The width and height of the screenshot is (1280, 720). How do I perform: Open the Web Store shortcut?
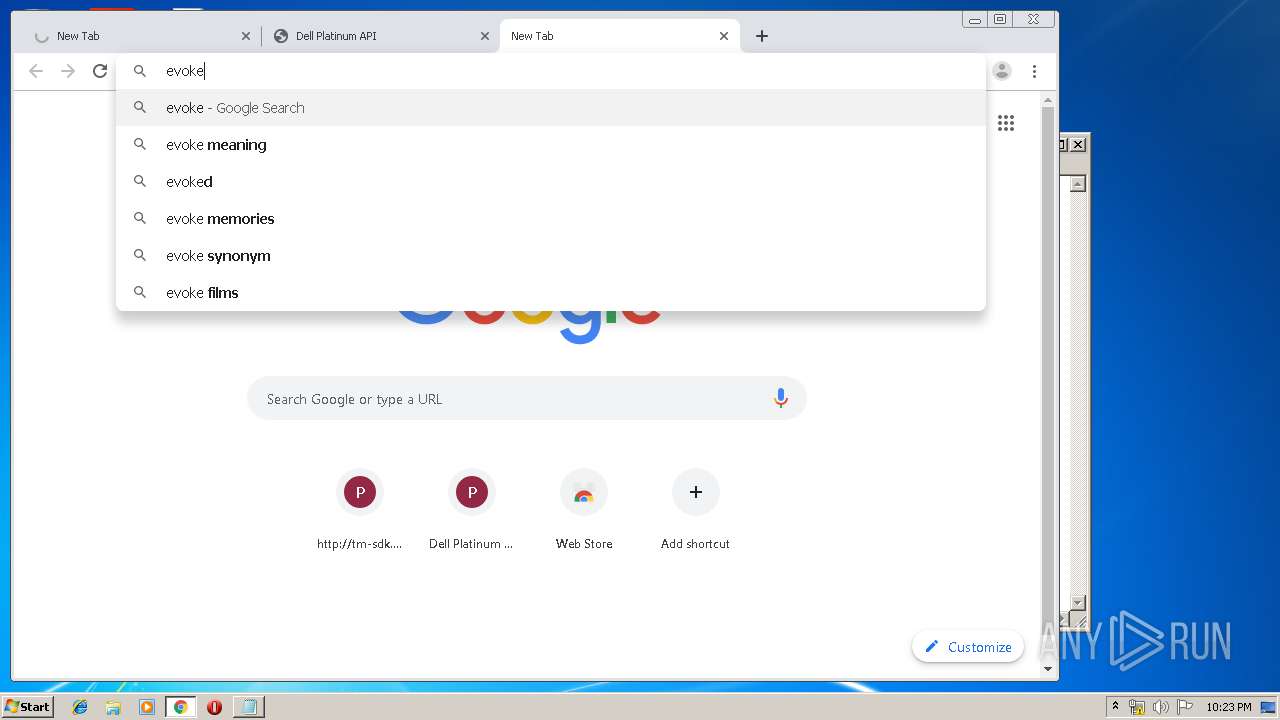click(x=584, y=510)
